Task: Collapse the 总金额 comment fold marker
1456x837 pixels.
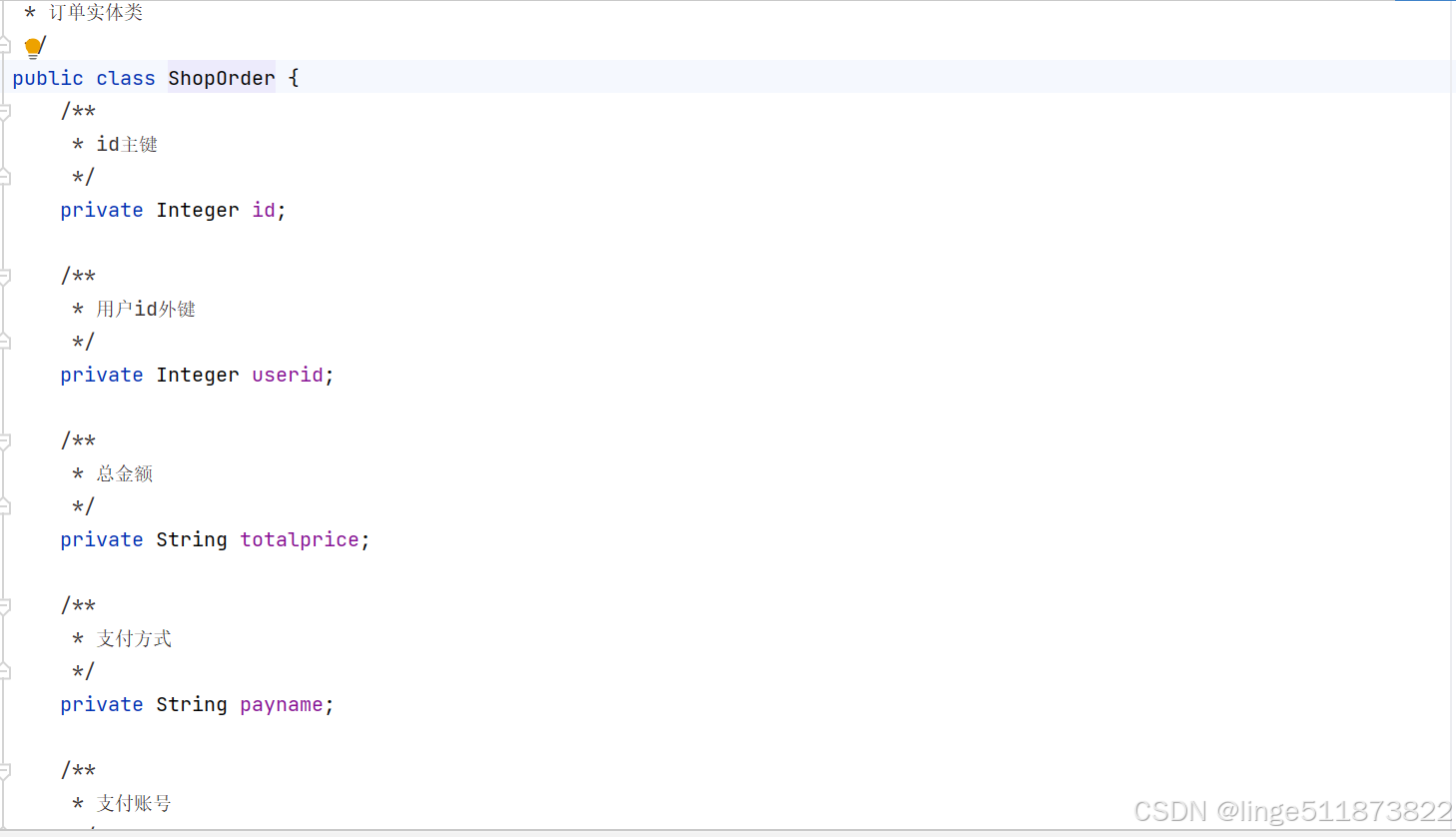Action: pyautogui.click(x=5, y=441)
